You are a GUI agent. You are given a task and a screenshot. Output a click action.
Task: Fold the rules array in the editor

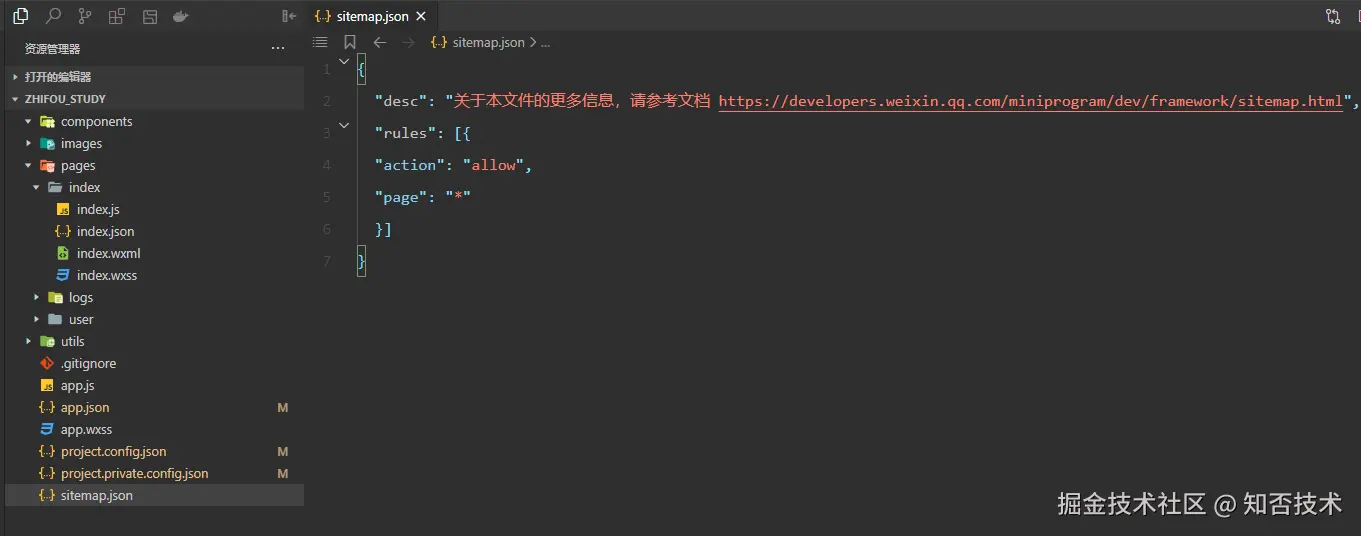tap(344, 126)
